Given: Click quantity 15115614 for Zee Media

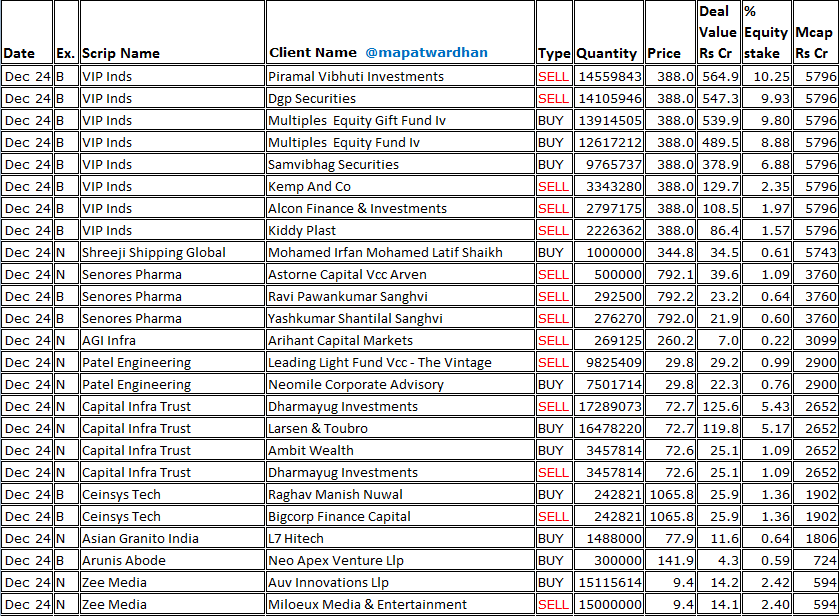Looking at the screenshot, I should tap(610, 582).
